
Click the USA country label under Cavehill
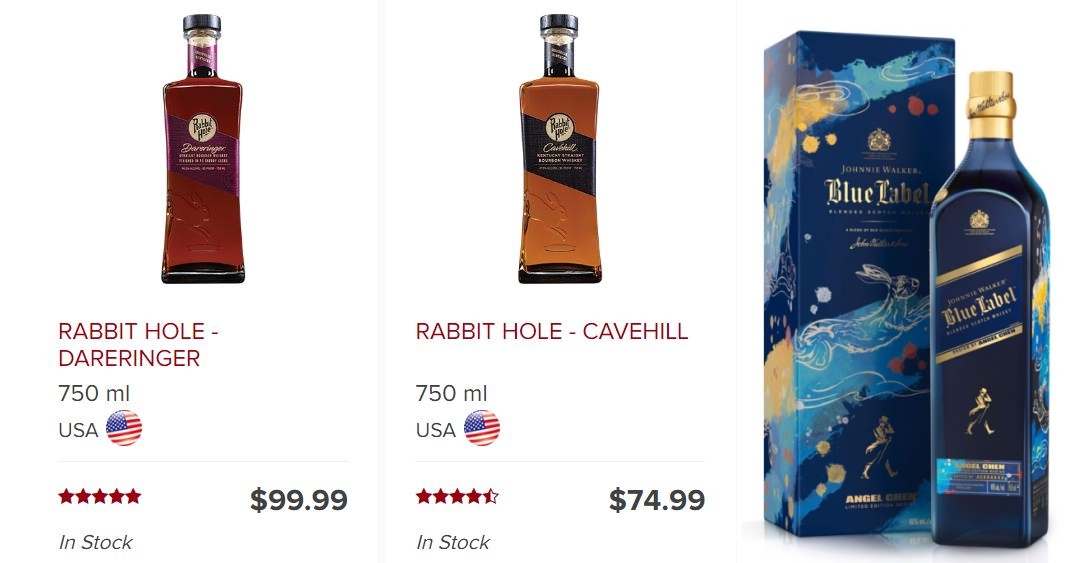tap(436, 431)
